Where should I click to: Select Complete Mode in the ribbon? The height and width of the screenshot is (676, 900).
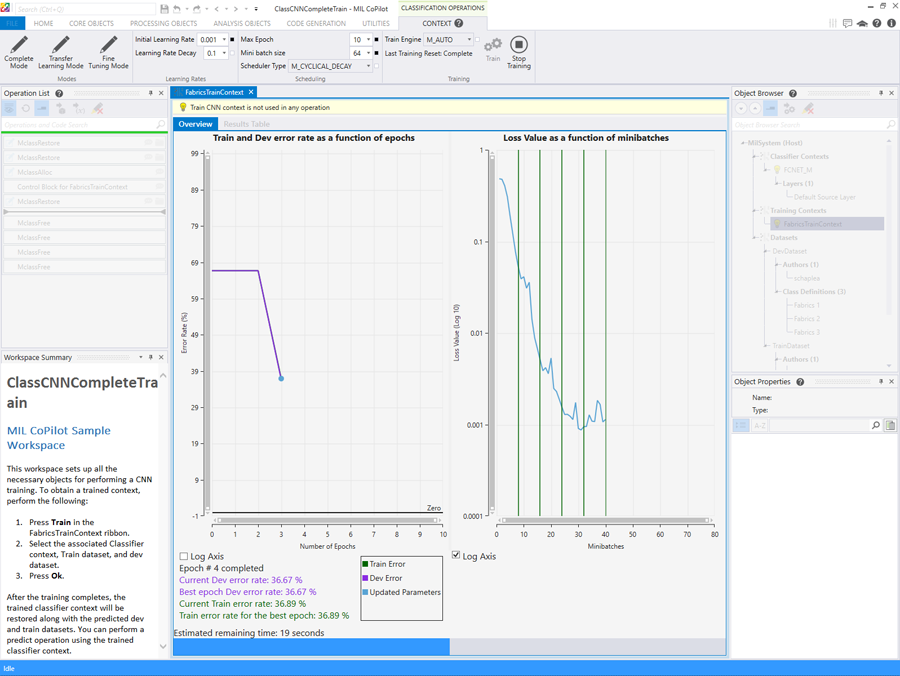pyautogui.click(x=19, y=52)
